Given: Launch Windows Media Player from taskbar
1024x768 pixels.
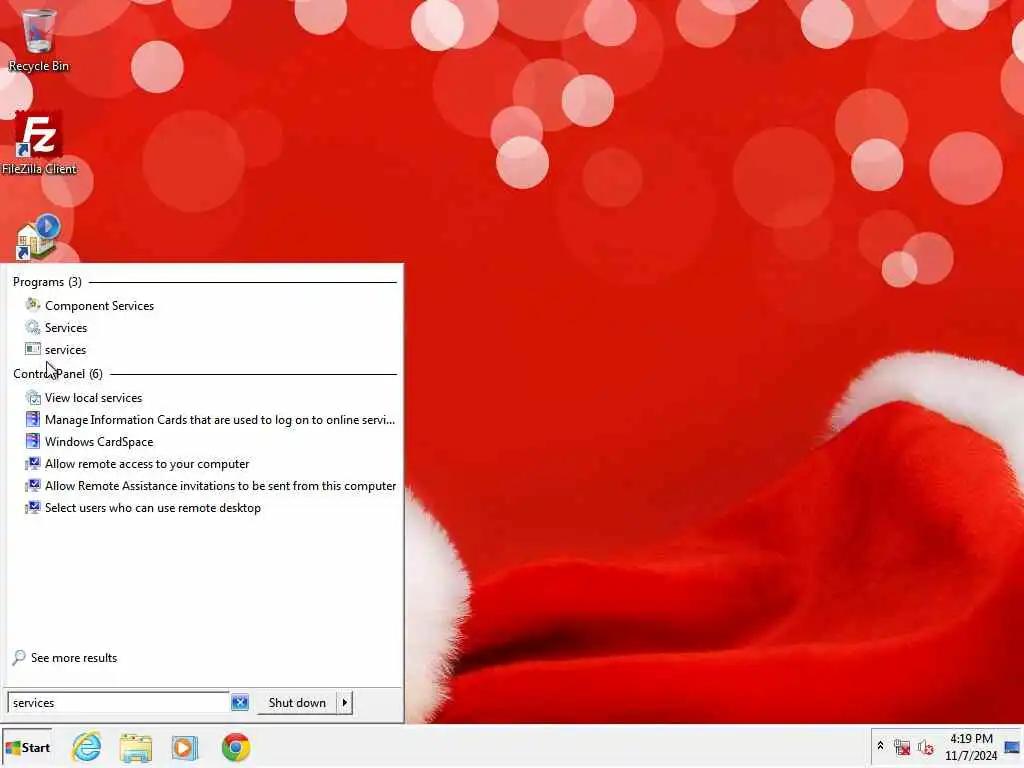Looking at the screenshot, I should coord(185,748).
